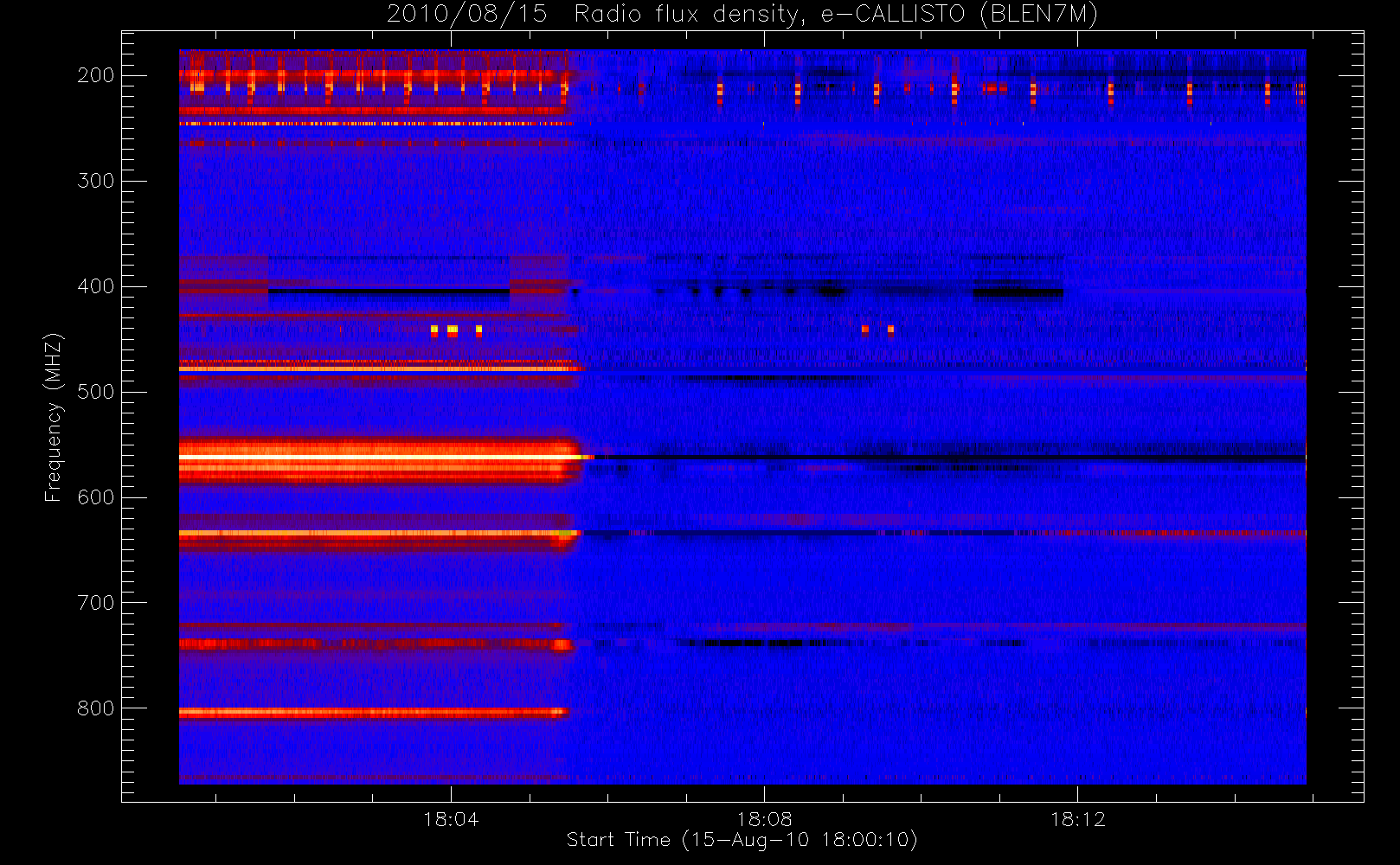Click the 18:08 time tick label
This screenshot has height=865, width=1400.
(x=764, y=819)
